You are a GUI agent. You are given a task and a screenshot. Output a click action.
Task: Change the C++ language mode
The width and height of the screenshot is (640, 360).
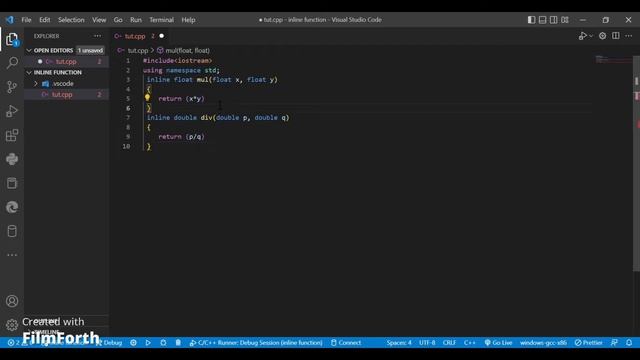(x=469, y=343)
